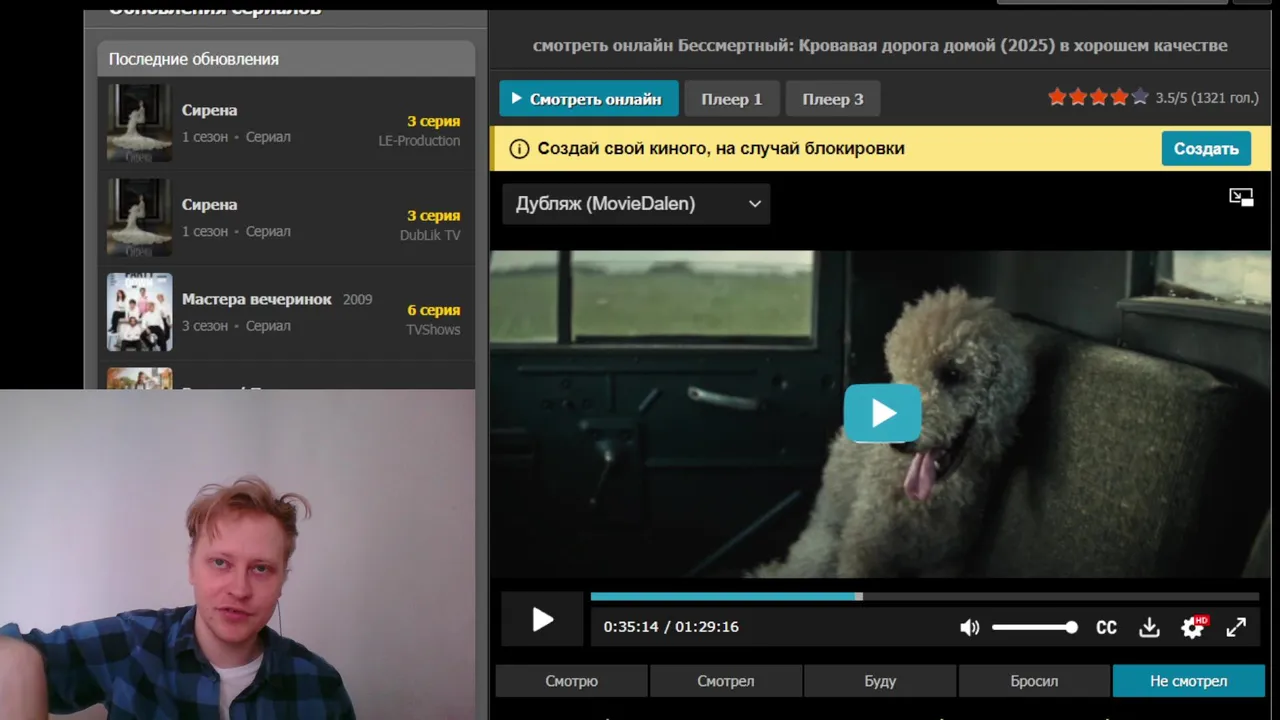This screenshot has width=1280, height=720.
Task: Click the Бессмертный: Кровавая дорога домой title heading
Action: coord(880,45)
